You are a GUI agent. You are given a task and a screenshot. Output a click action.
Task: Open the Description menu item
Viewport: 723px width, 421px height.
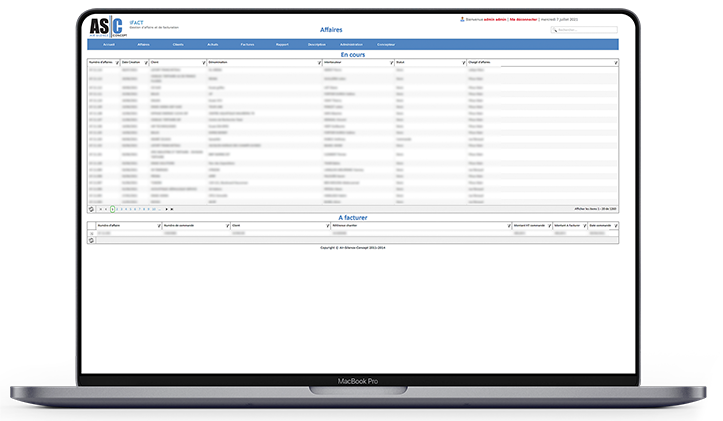(317, 45)
